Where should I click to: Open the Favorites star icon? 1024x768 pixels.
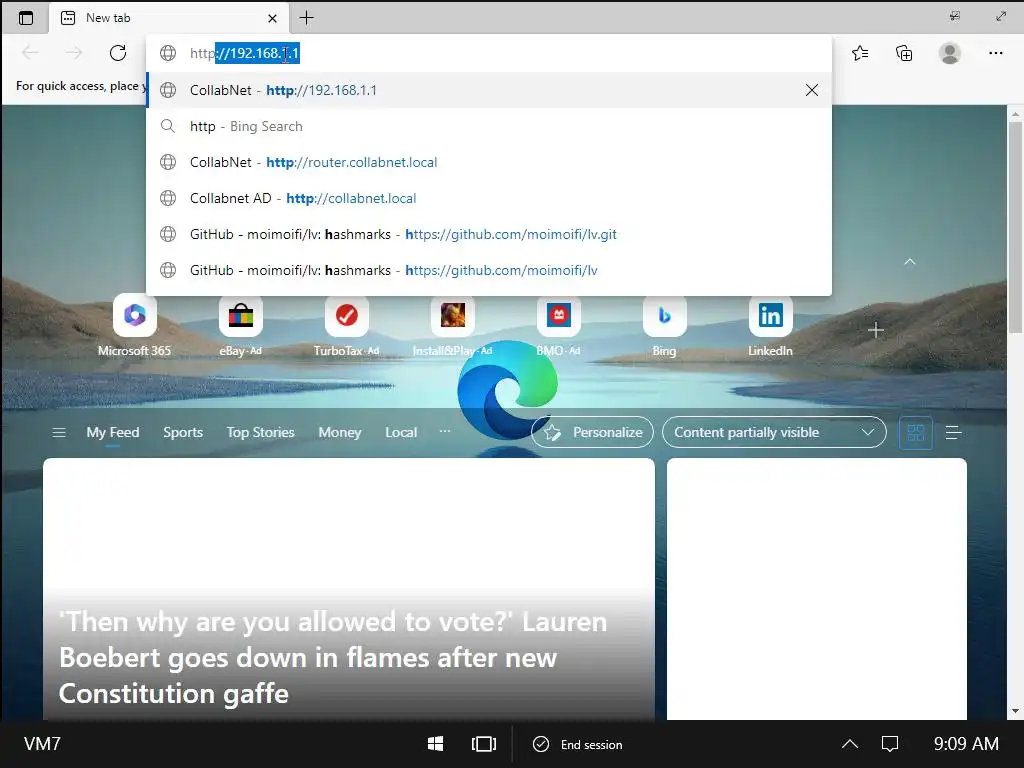tap(860, 53)
